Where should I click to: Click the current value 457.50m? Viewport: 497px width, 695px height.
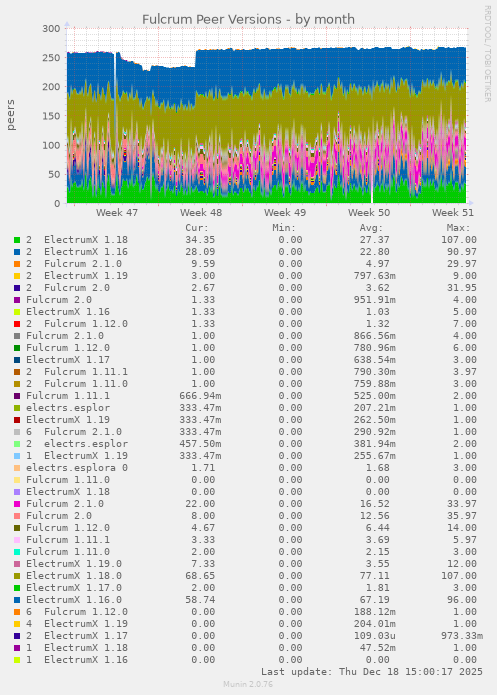(x=200, y=444)
